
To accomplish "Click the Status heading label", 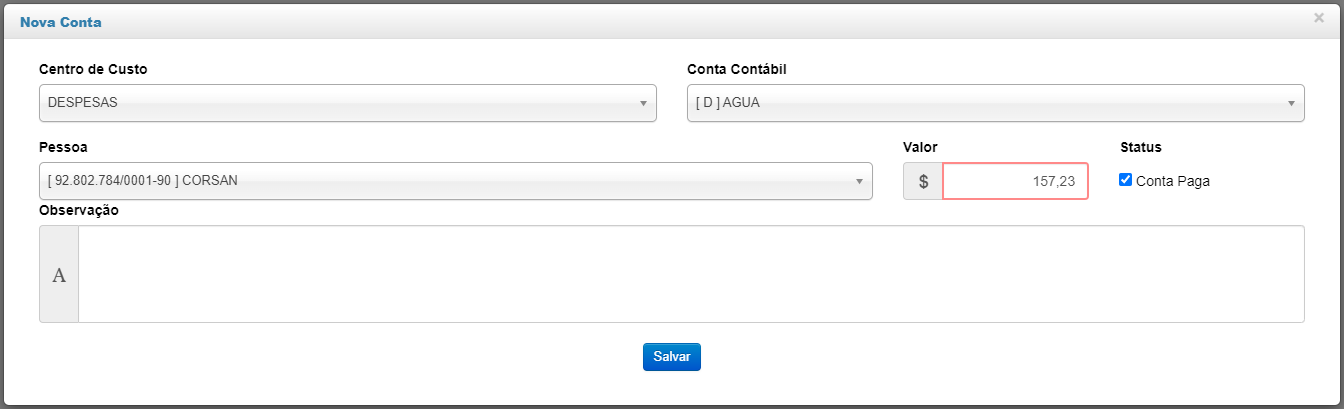I will 1141,147.
